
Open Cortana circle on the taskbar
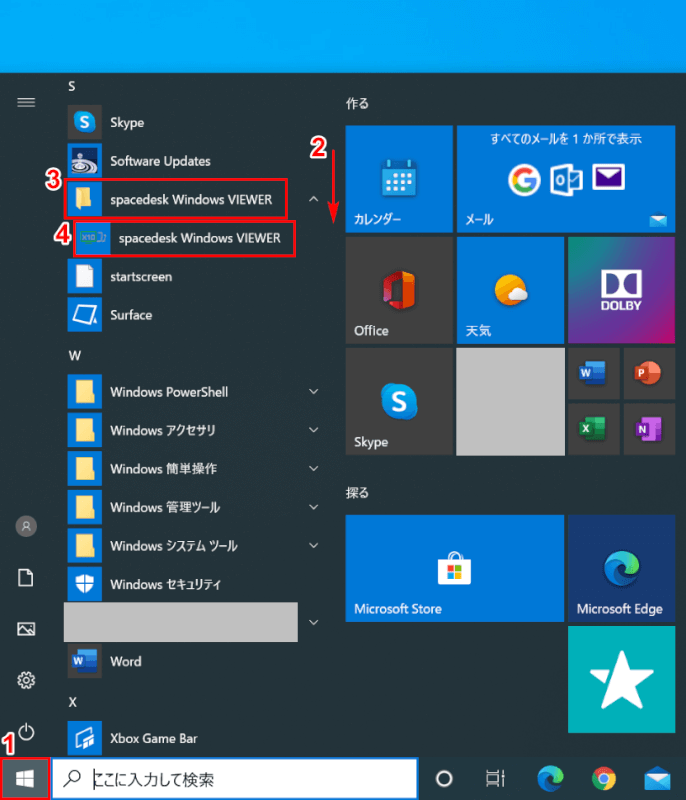444,779
